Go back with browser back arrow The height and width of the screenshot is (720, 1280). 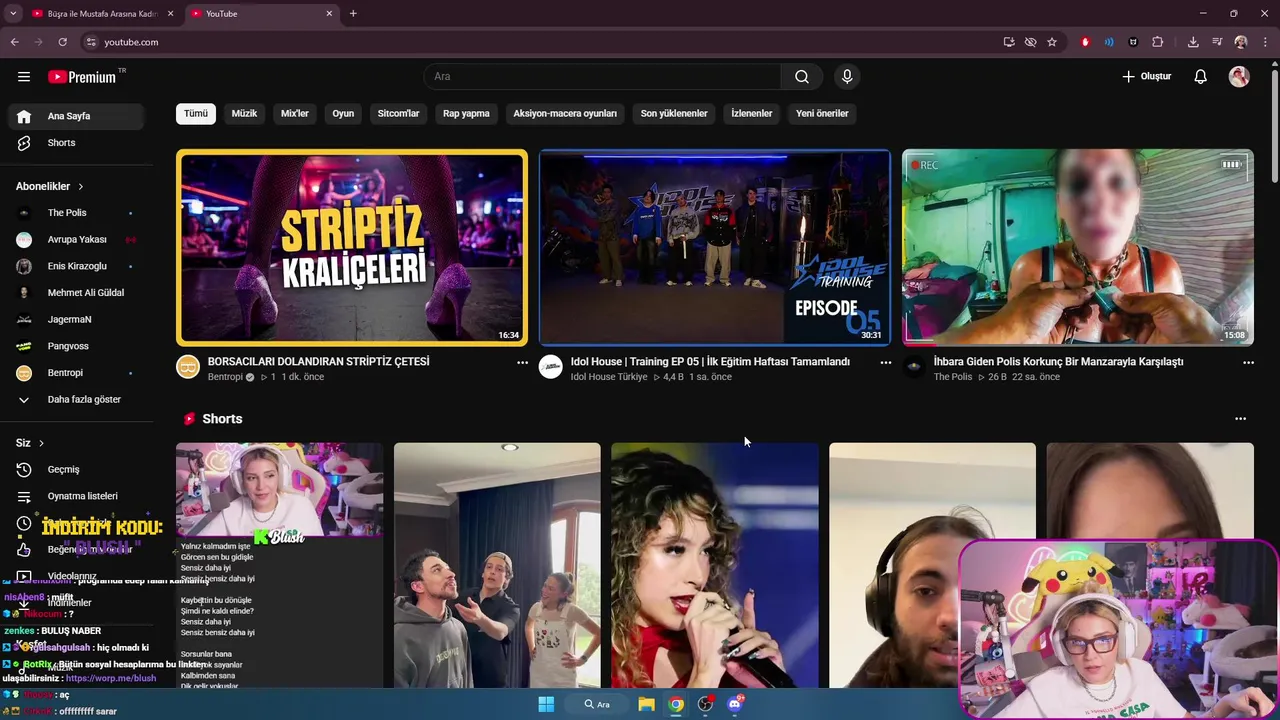[14, 42]
